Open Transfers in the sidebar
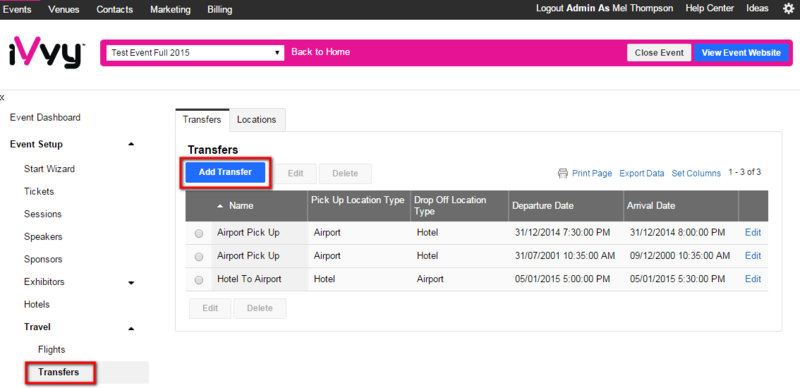 [59, 373]
